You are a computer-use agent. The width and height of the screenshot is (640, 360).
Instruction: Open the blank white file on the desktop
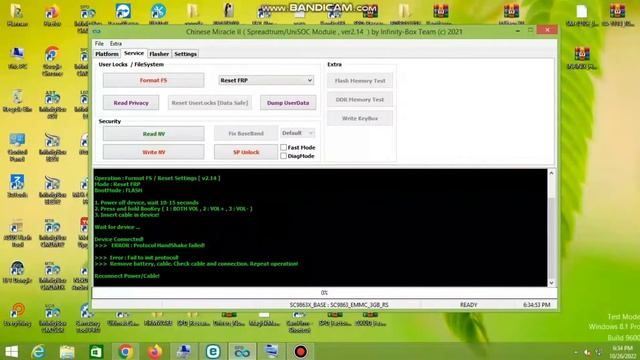click(x=582, y=16)
